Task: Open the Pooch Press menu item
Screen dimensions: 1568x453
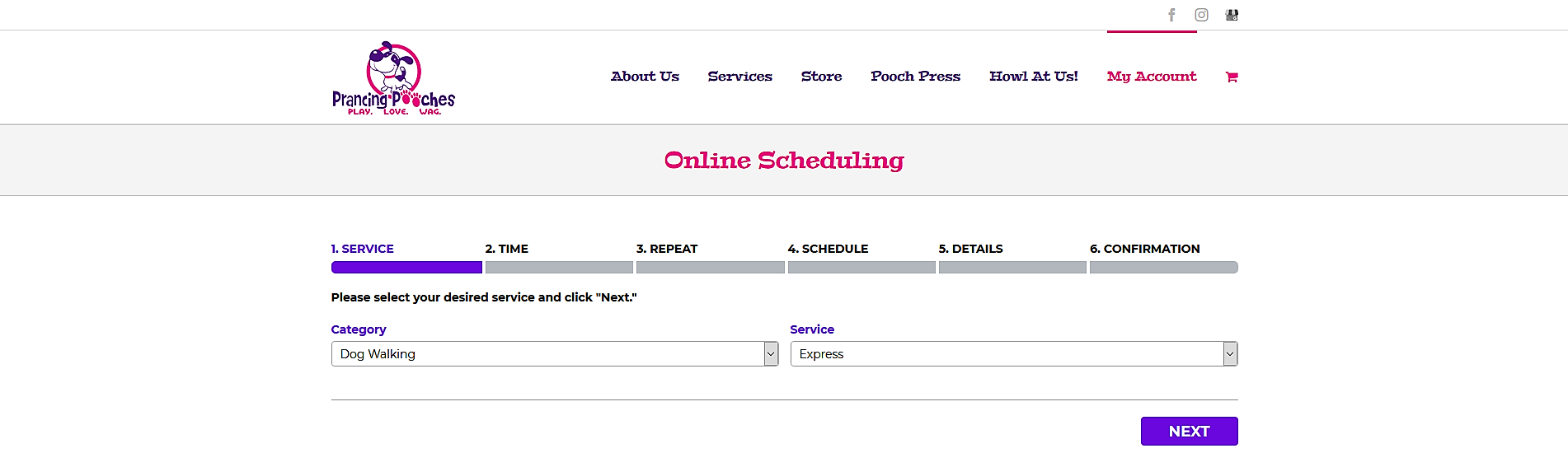Action: [x=915, y=76]
